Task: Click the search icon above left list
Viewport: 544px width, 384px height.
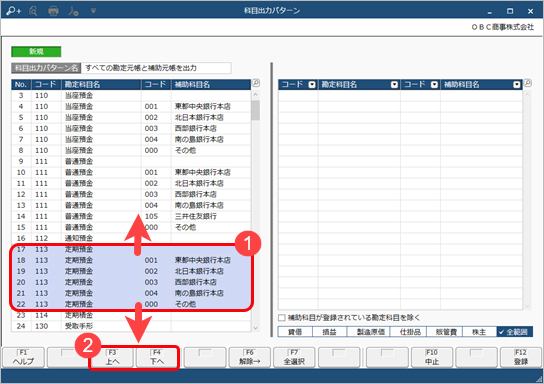Action: [256, 83]
